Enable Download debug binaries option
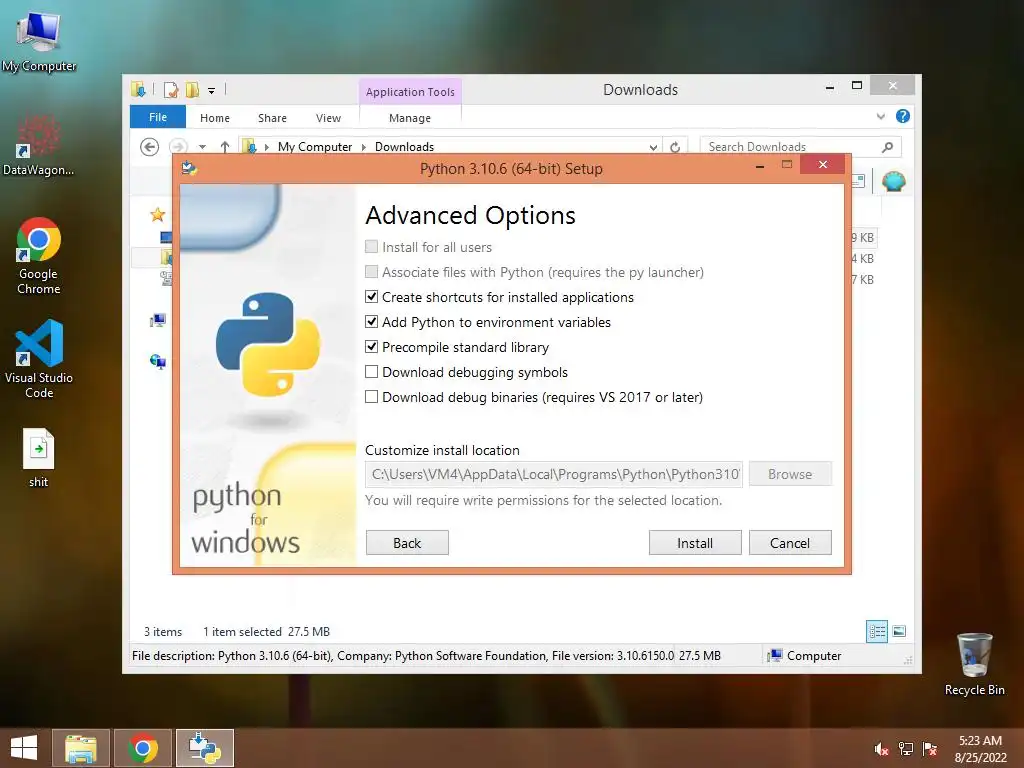This screenshot has width=1024, height=768. click(371, 396)
